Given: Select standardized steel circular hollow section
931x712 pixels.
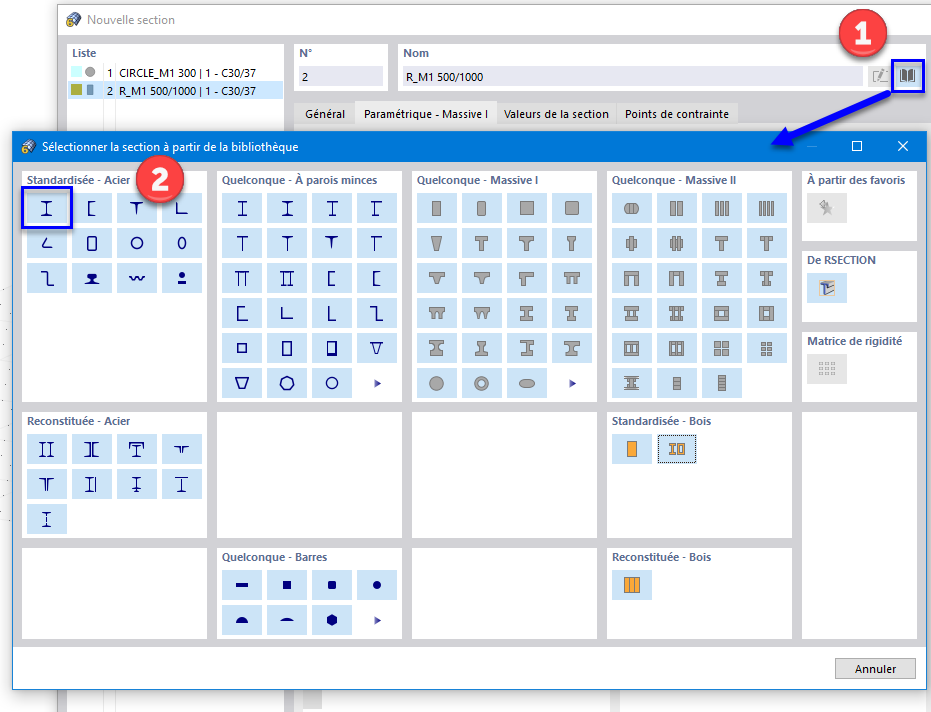Looking at the screenshot, I should point(137,243).
